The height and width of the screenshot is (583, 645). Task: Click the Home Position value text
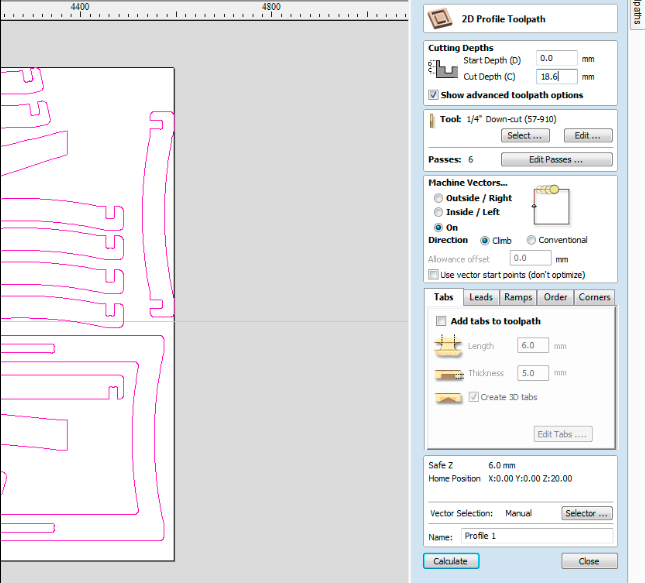(x=530, y=479)
